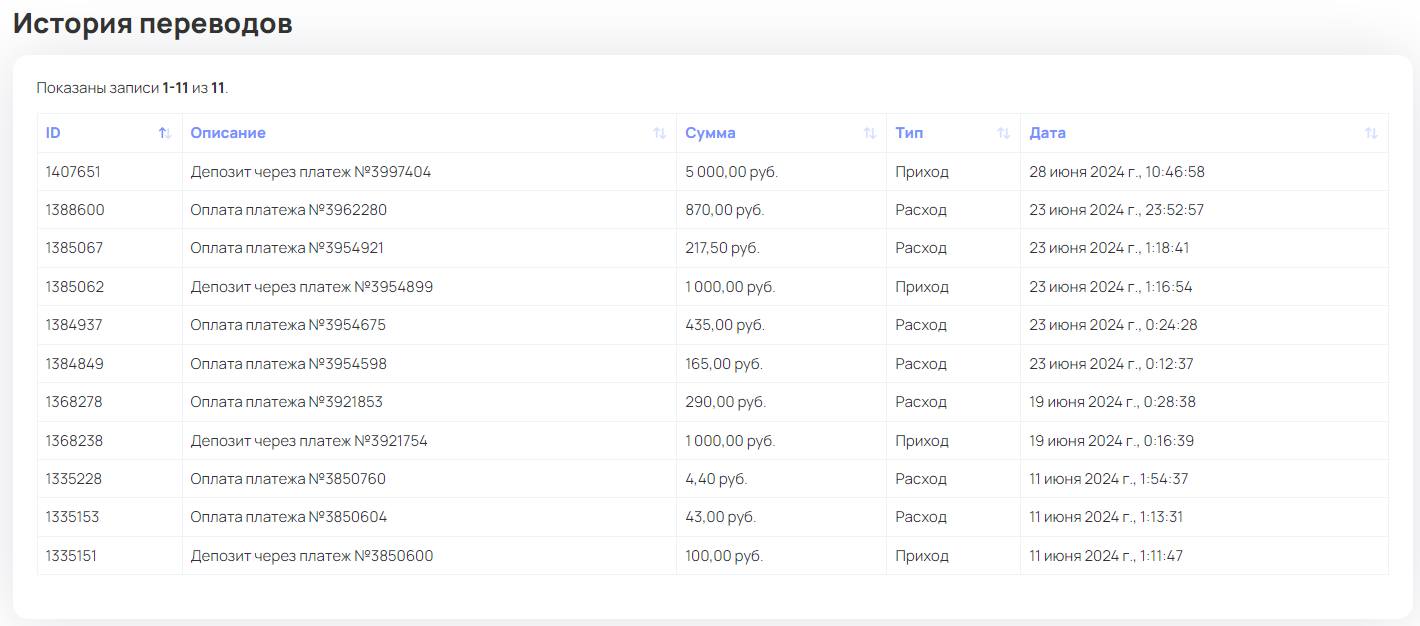This screenshot has height=626, width=1420.
Task: Sort table by the ID header label
Action: click(x=53, y=133)
